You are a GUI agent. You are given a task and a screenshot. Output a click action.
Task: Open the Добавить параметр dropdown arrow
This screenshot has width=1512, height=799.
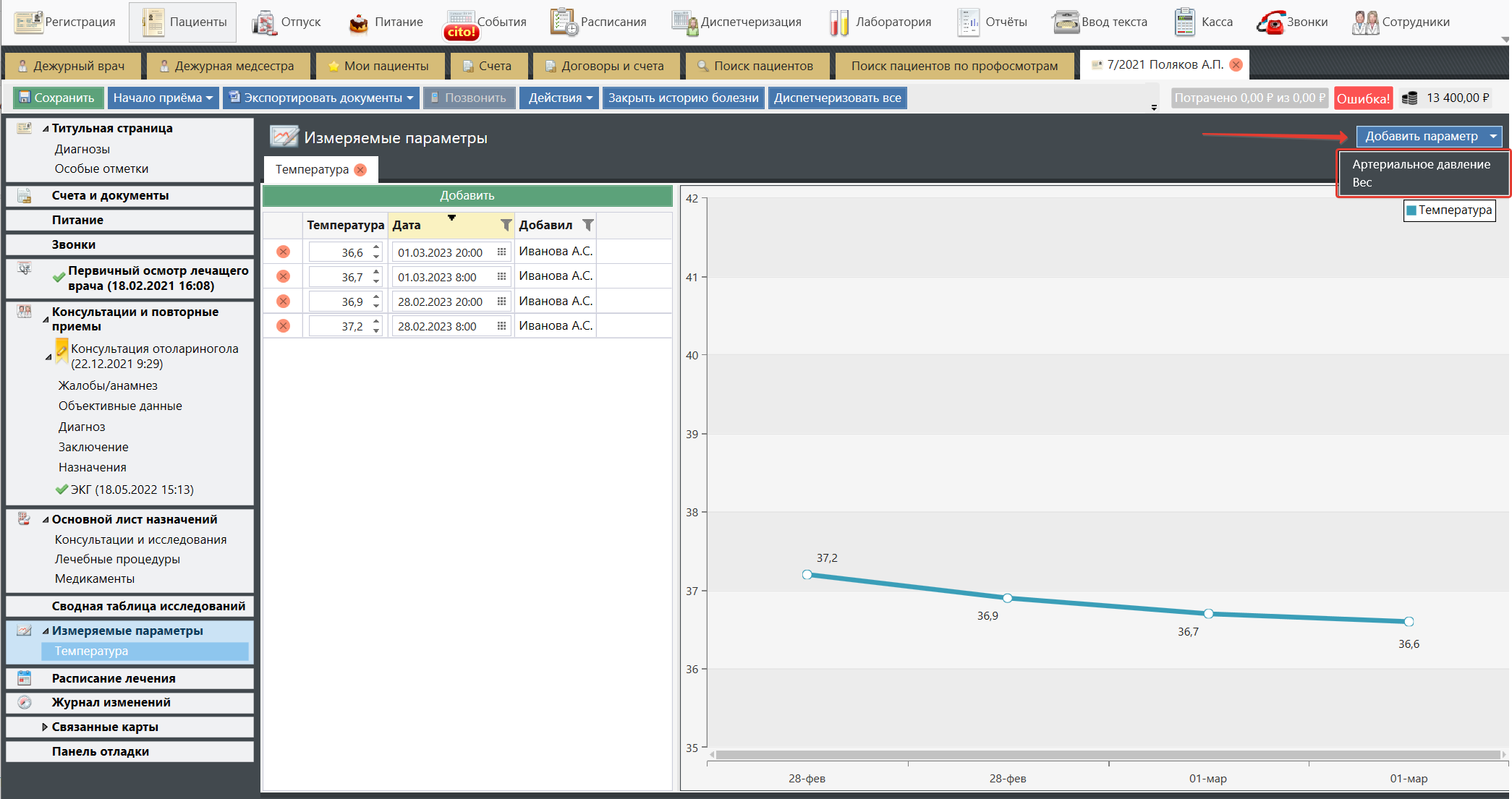coord(1493,136)
